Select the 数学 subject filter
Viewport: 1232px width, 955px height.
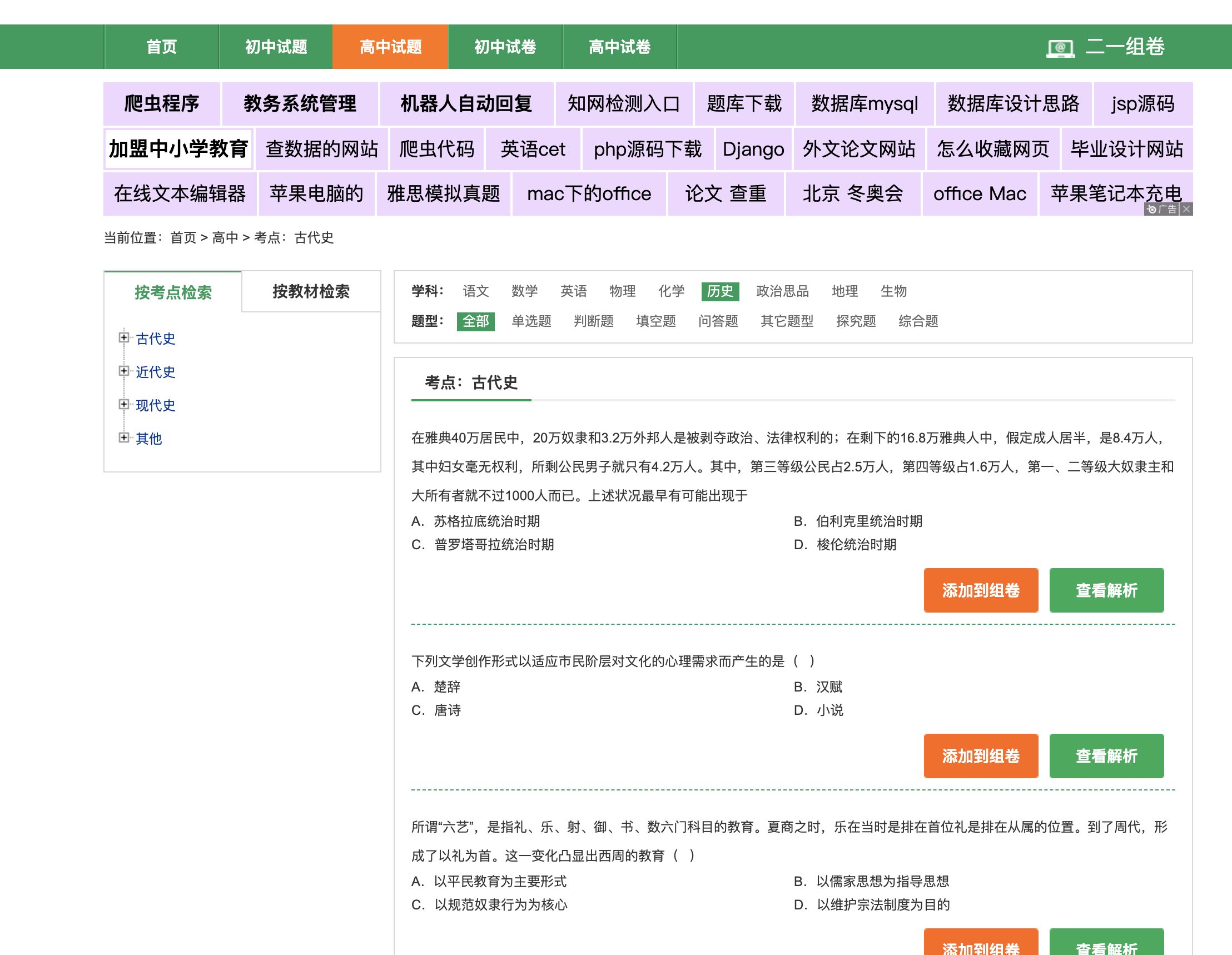tap(524, 291)
